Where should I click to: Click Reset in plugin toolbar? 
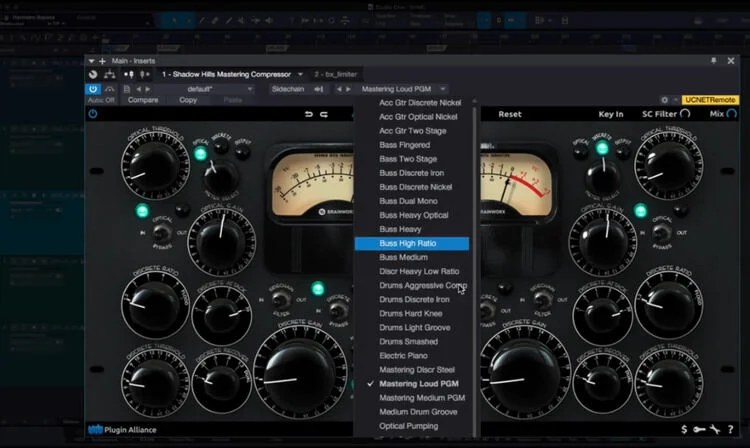(510, 114)
